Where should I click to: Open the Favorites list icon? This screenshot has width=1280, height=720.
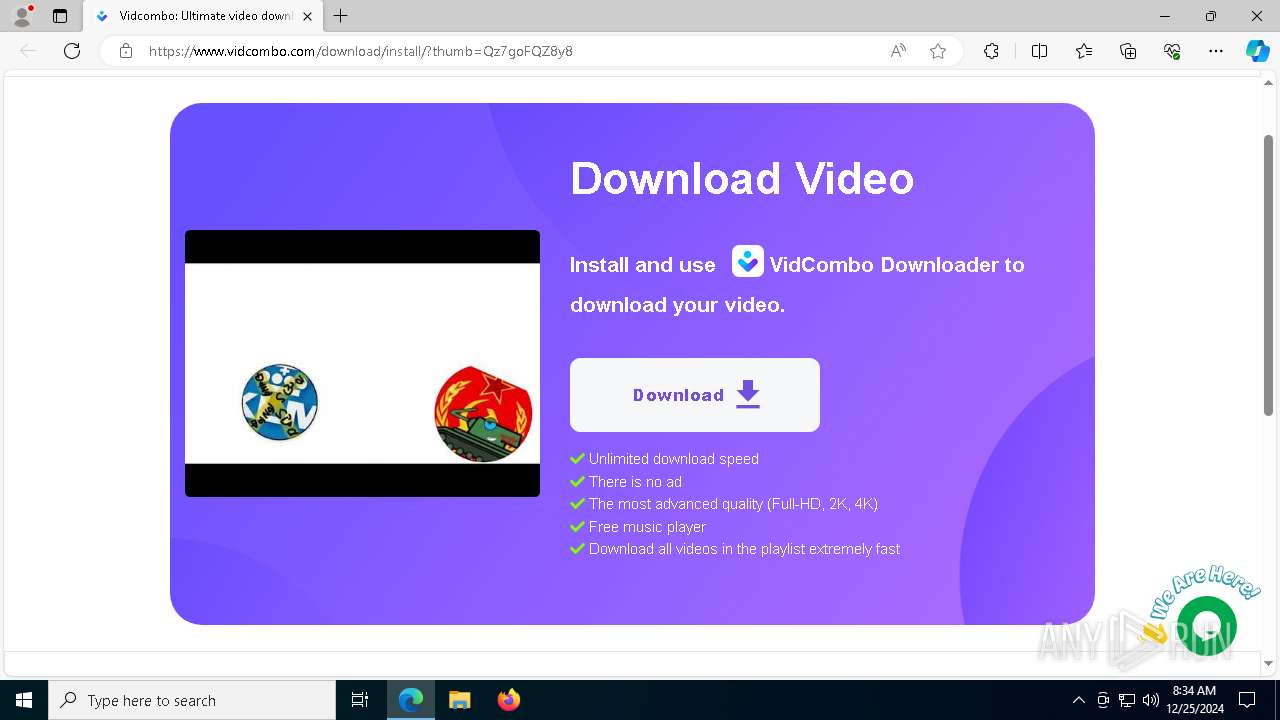tap(1084, 51)
